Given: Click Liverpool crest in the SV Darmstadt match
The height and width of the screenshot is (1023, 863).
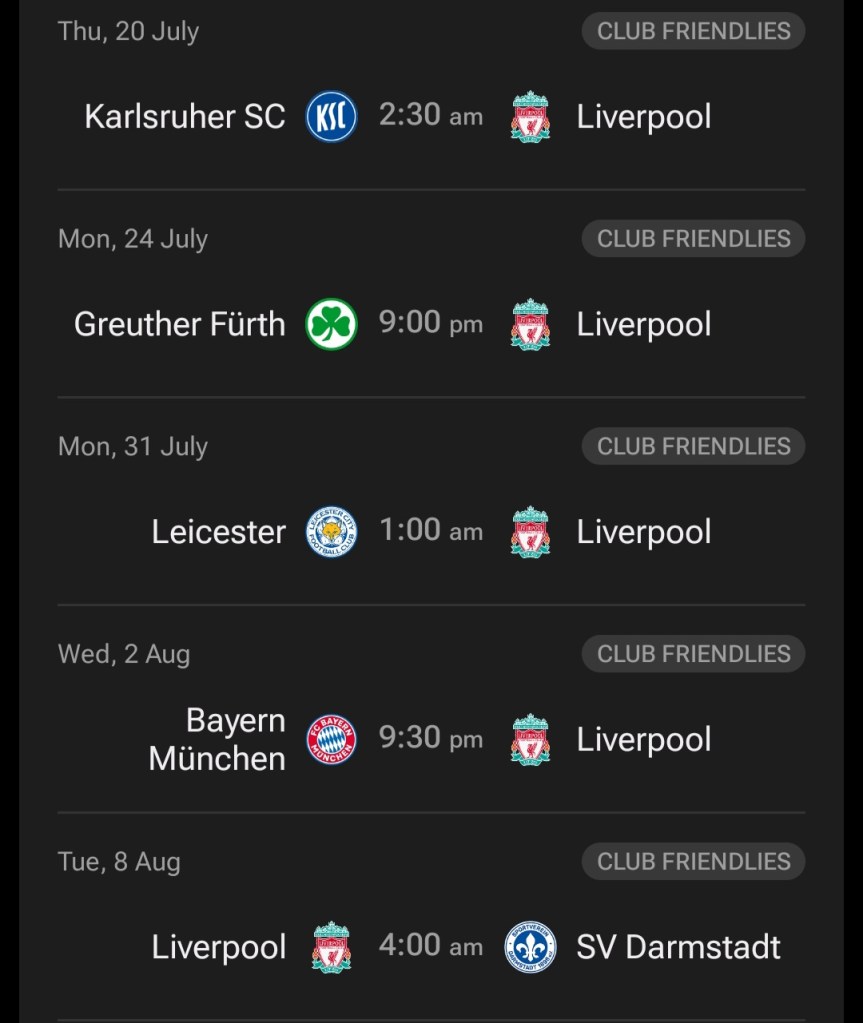Looking at the screenshot, I should click(331, 947).
